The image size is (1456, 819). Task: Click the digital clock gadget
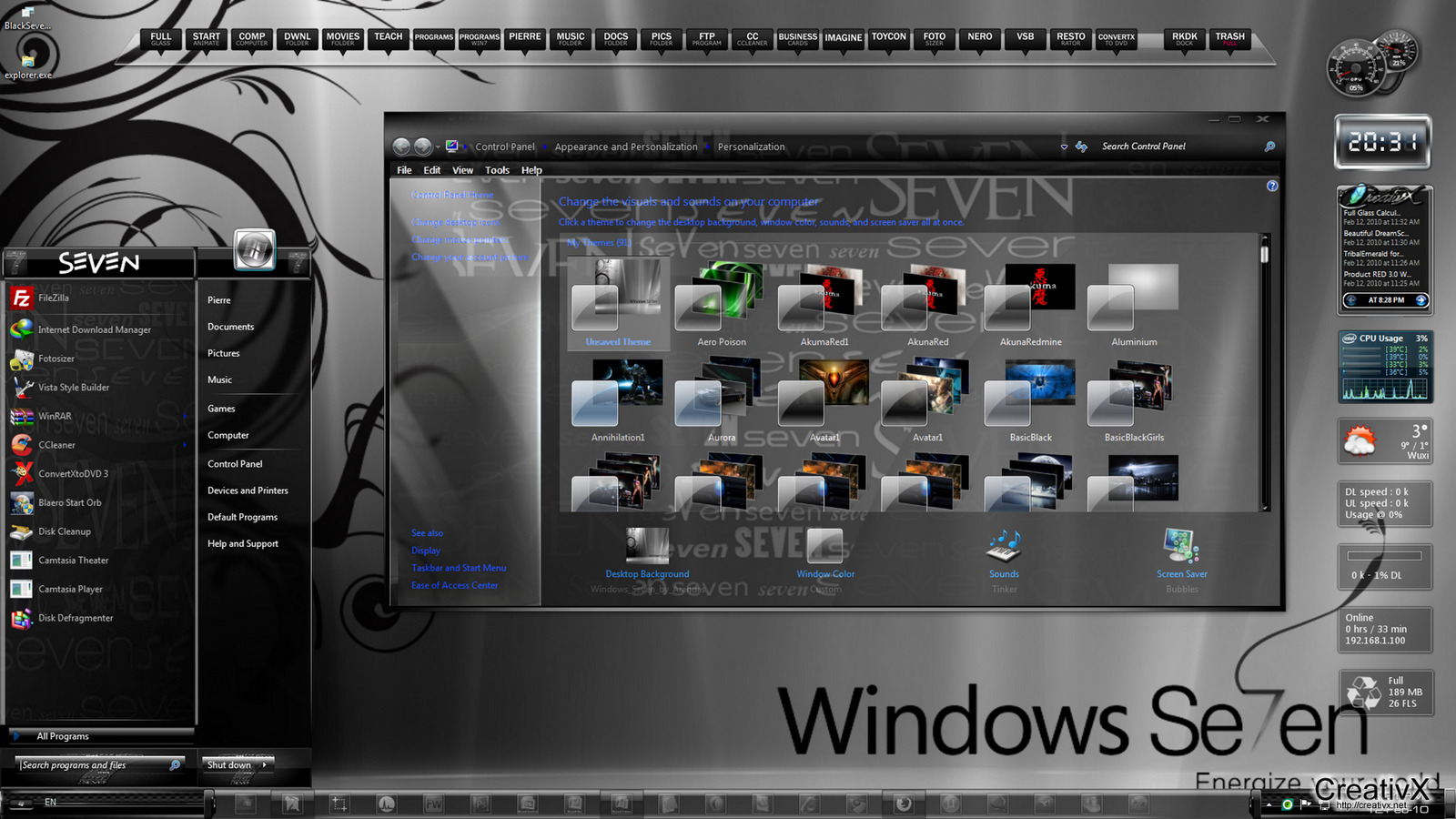pos(1382,142)
